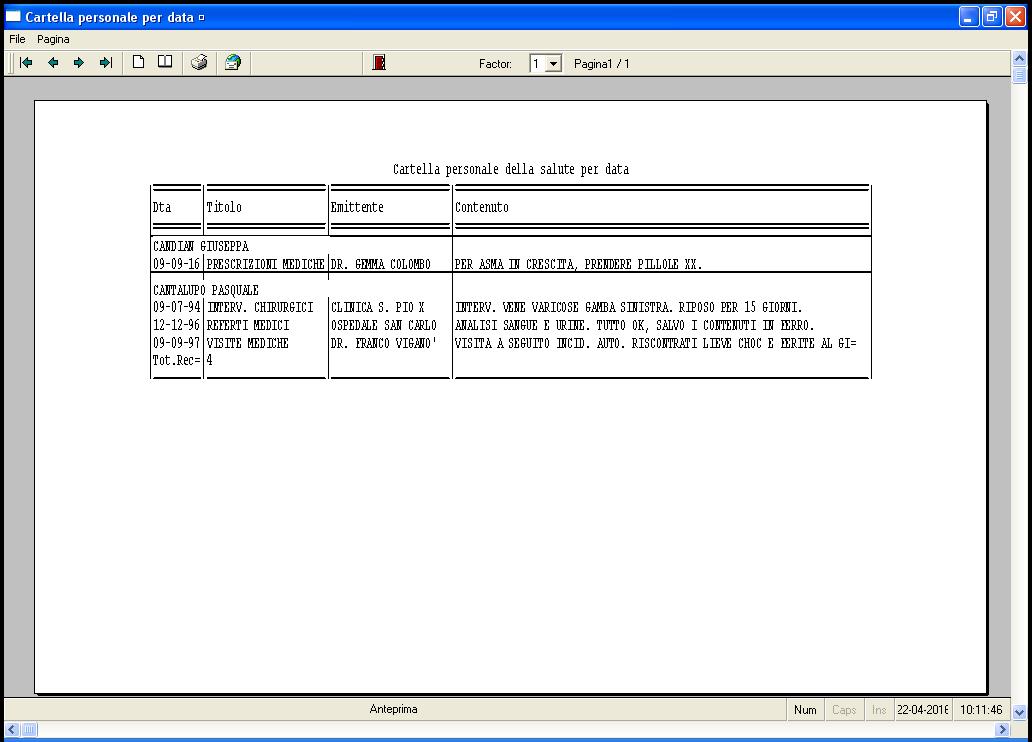Open the Pagina menu
This screenshot has width=1032, height=742.
click(x=54, y=39)
